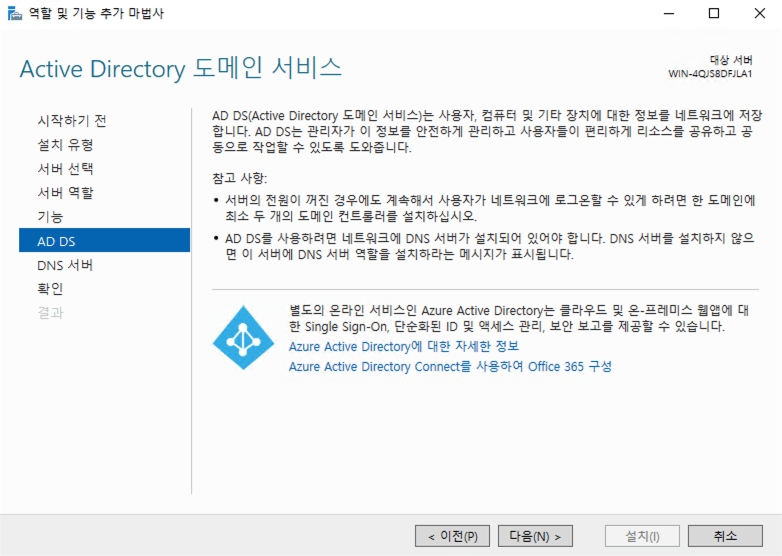
Task: Open the DNS 서버 step
Action: [x=65, y=265]
